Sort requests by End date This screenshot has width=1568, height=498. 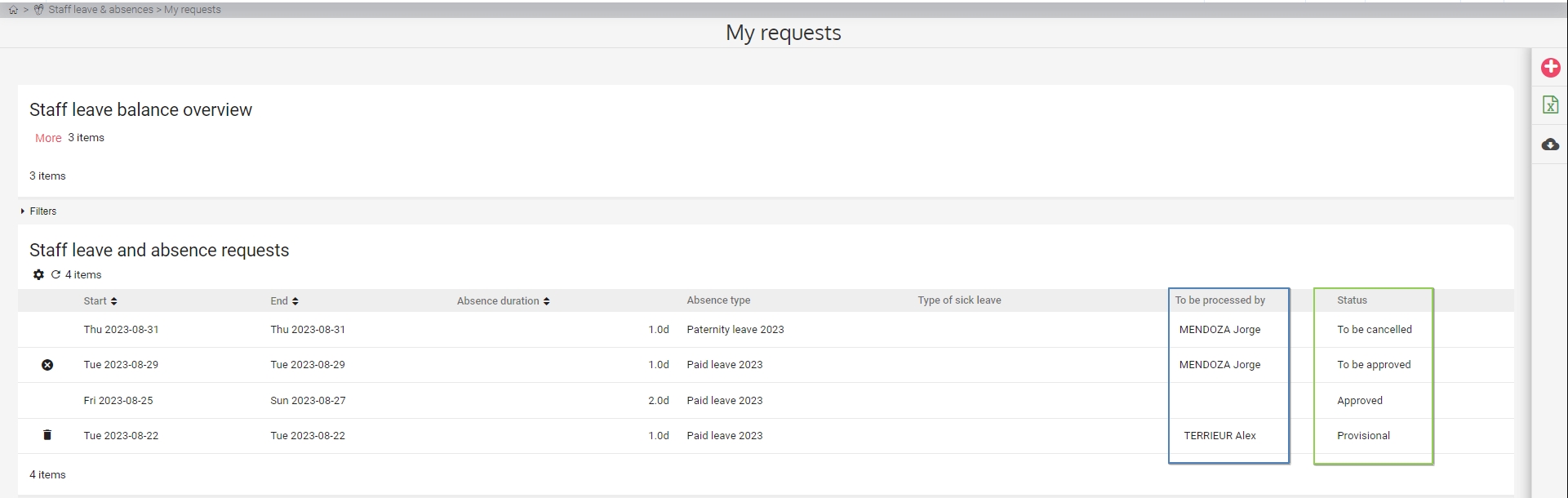coord(284,301)
